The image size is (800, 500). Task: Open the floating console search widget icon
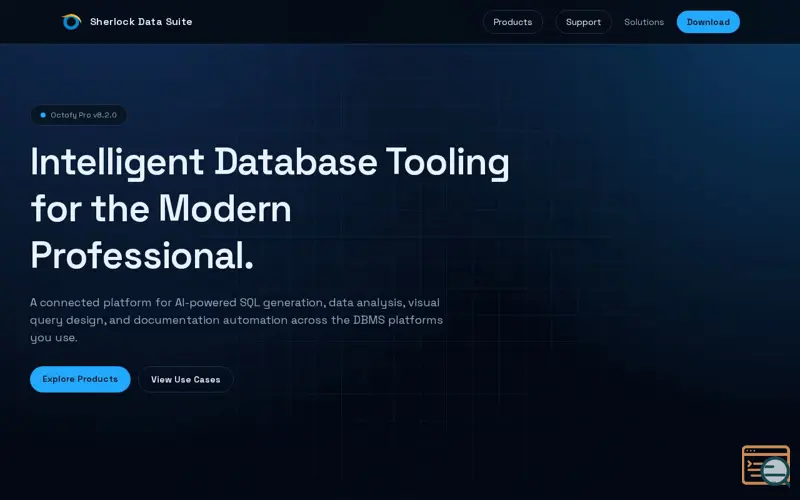click(x=766, y=465)
